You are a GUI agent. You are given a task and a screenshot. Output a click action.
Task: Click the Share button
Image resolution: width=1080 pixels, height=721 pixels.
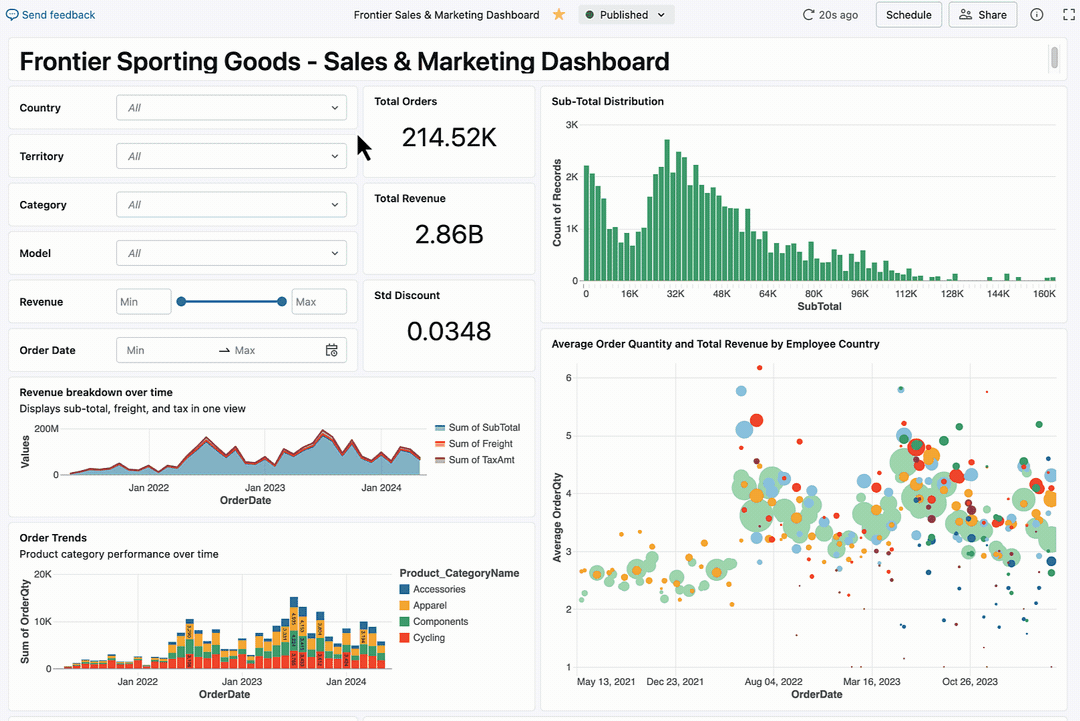tap(982, 15)
